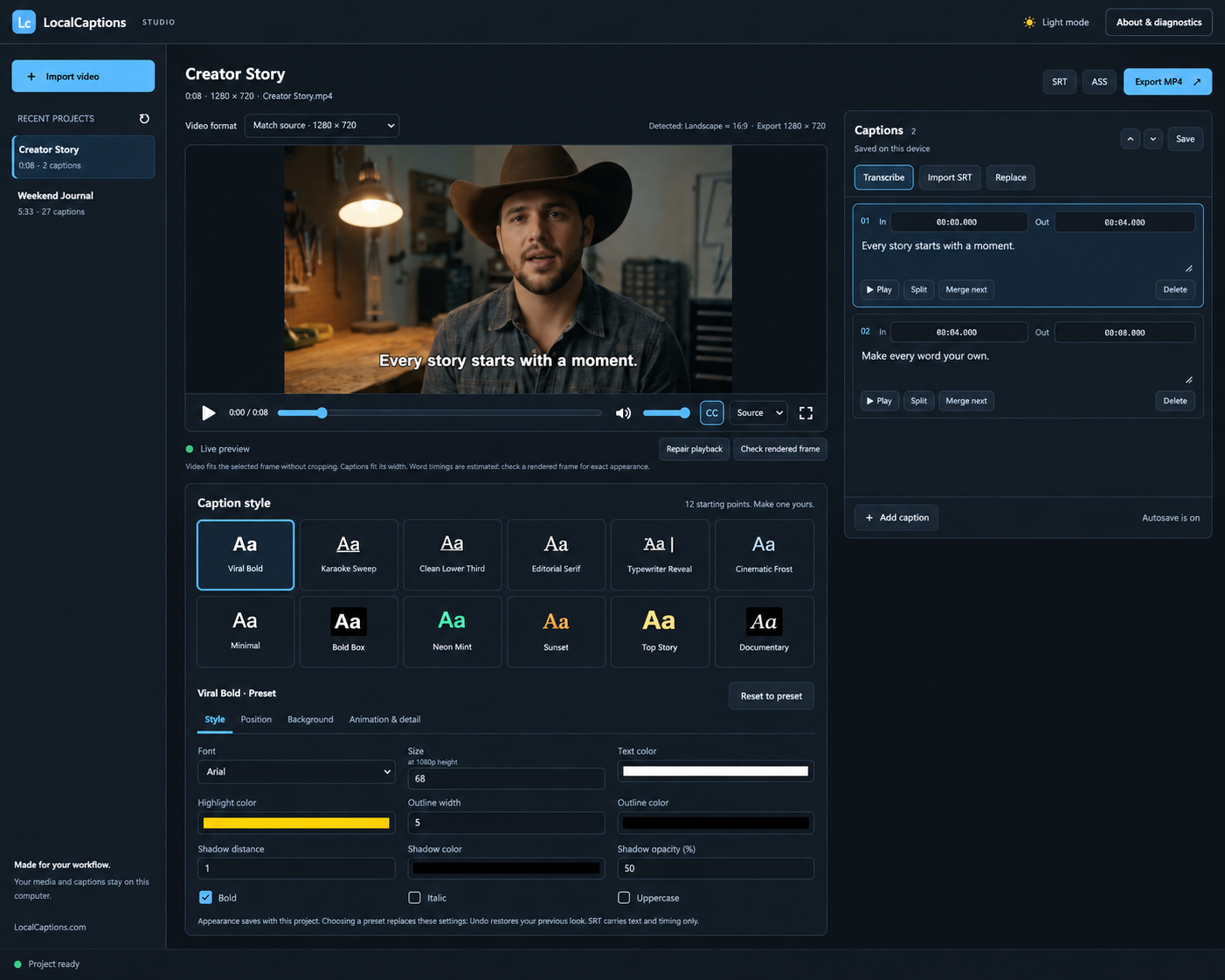
Task: Save the captions
Action: point(1186,139)
